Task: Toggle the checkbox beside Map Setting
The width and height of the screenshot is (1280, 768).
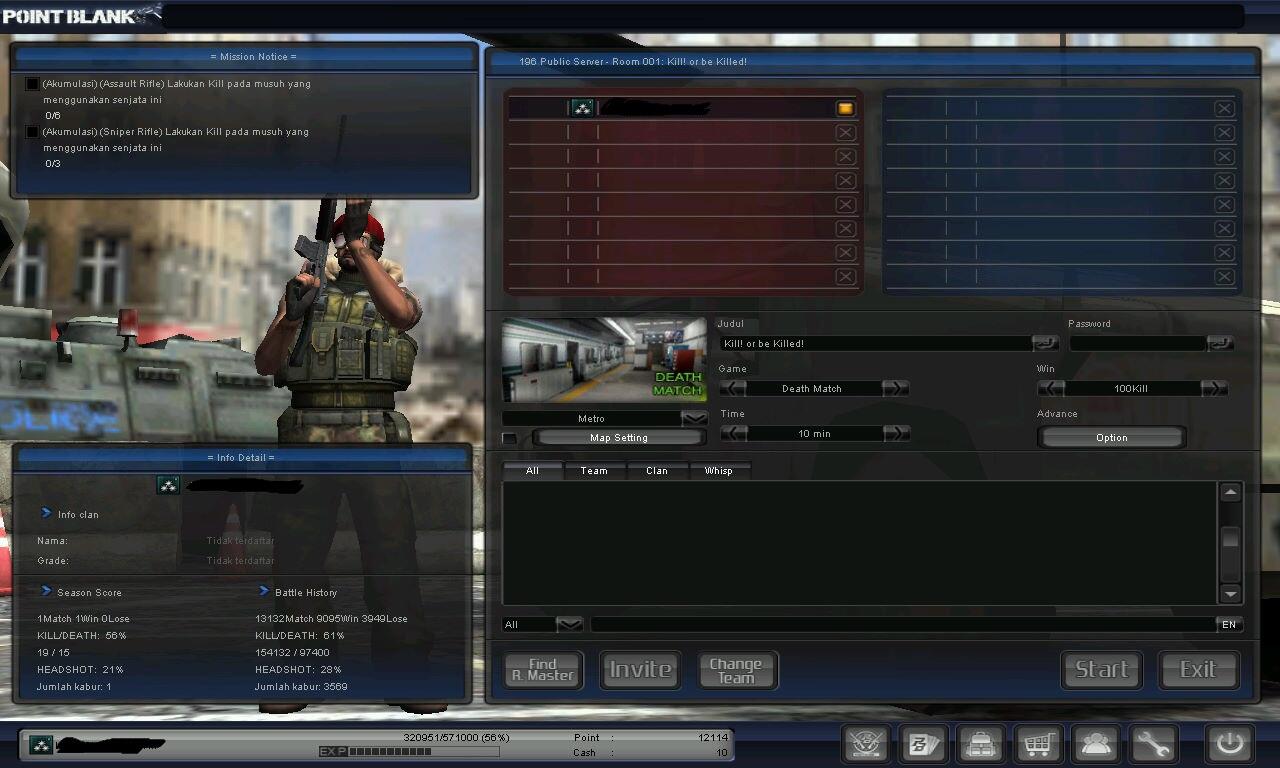Action: [x=509, y=438]
